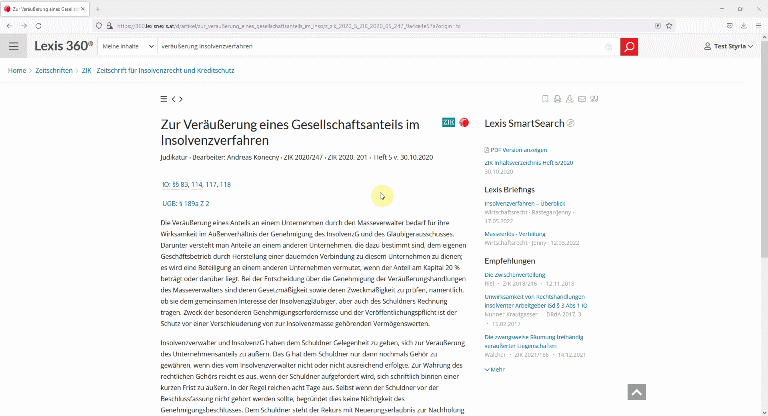Open the IO paragraph 118 link
Viewport: 768px width, 416px height.
click(x=225, y=185)
